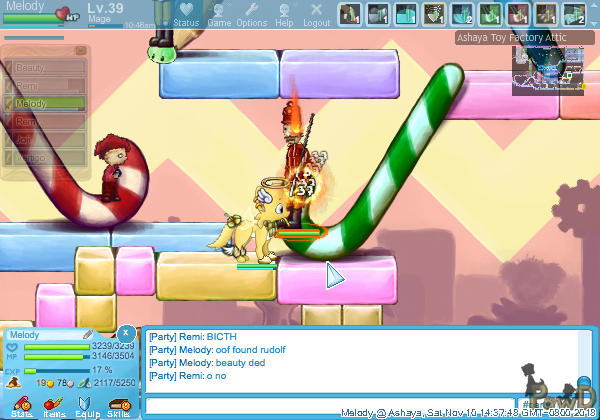This screenshot has width=600, height=420.
Task: Open the Items inventory
Action: point(53,404)
